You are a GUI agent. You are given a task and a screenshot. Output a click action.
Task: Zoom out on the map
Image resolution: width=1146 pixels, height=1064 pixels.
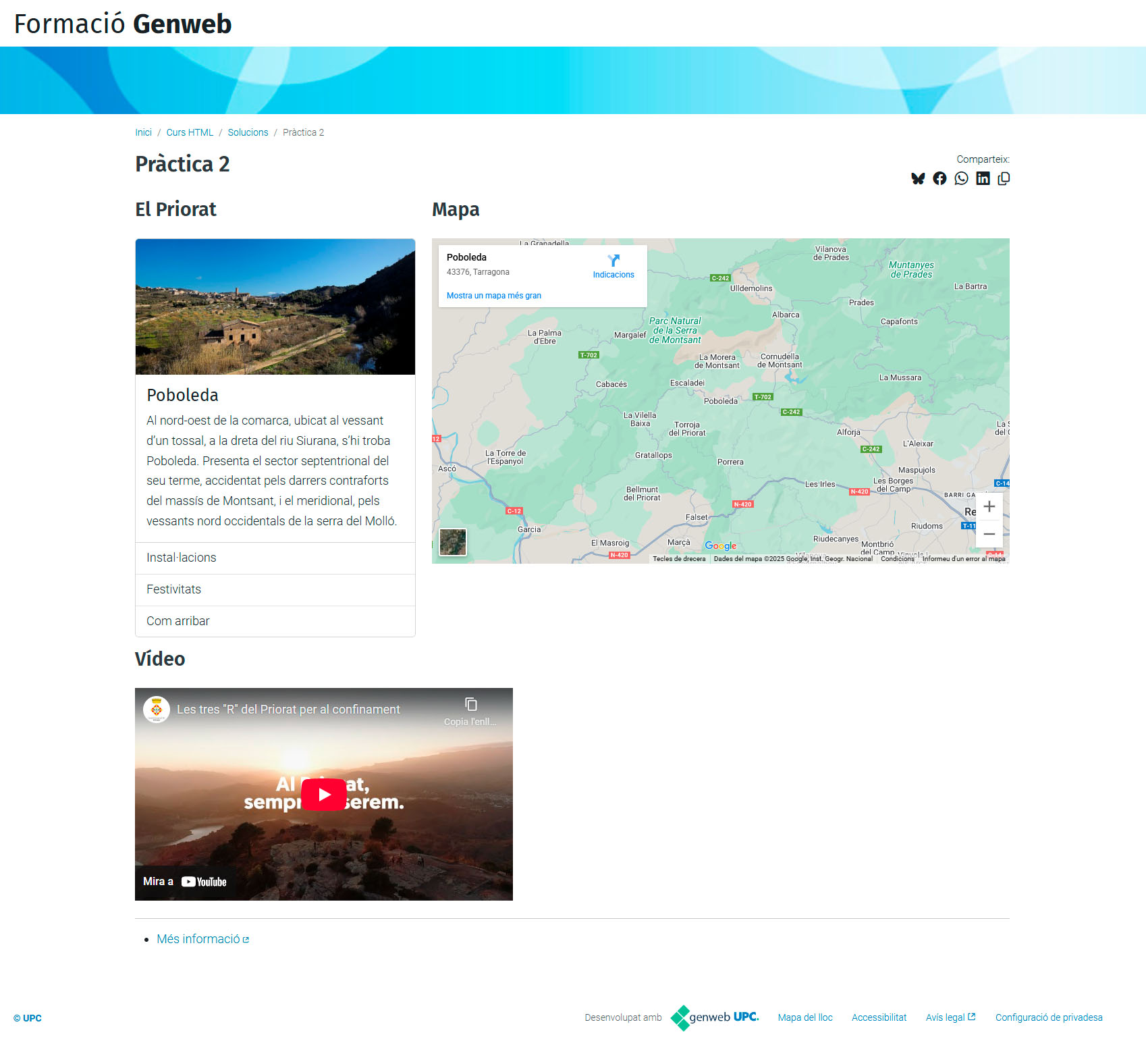click(x=989, y=534)
